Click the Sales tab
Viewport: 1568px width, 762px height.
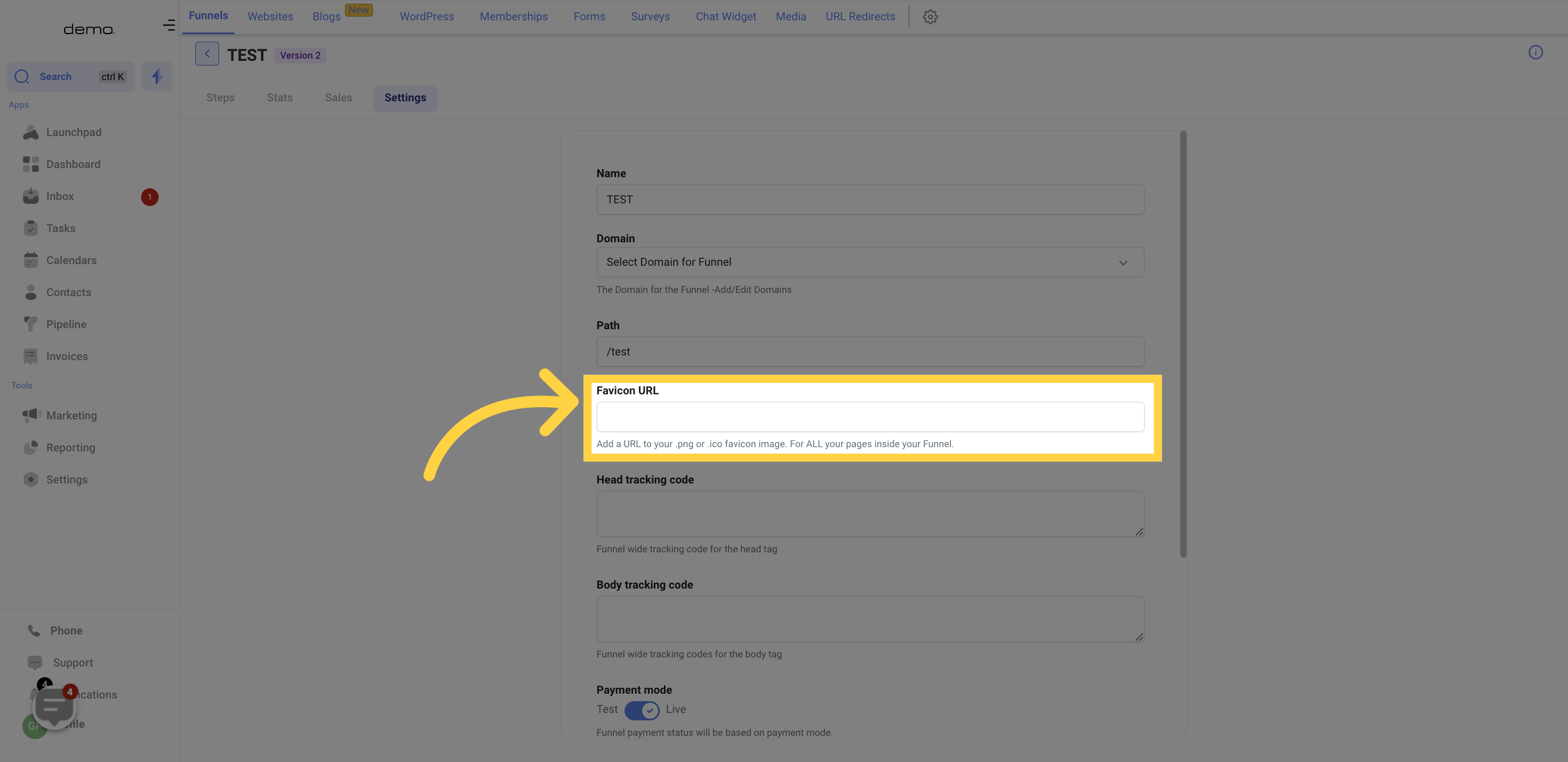pyautogui.click(x=338, y=98)
